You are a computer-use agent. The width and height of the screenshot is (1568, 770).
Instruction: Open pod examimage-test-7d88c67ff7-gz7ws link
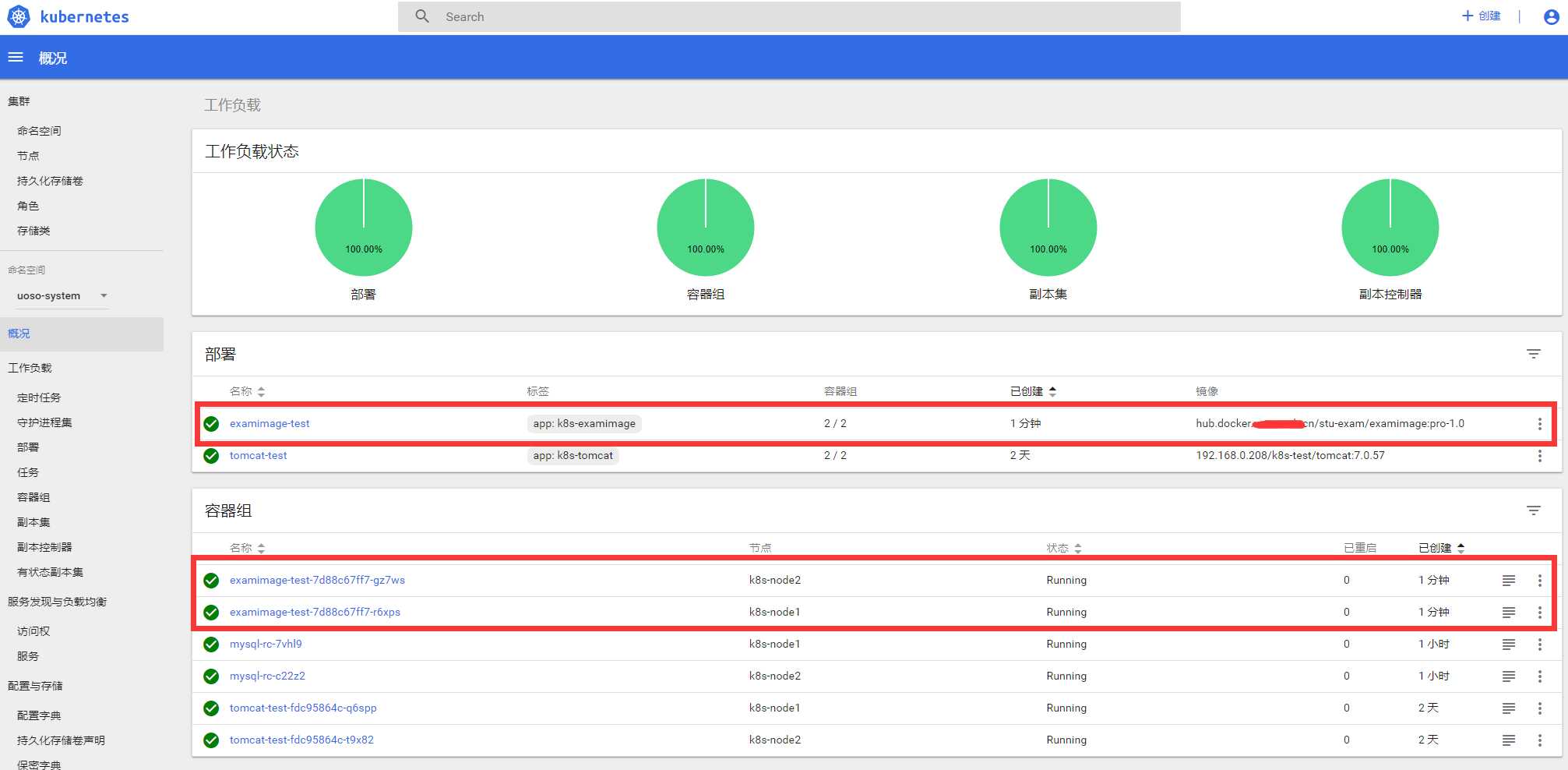coord(317,580)
